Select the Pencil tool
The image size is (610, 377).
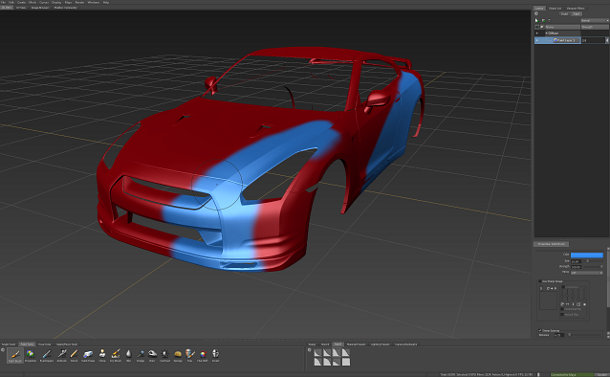[74, 355]
